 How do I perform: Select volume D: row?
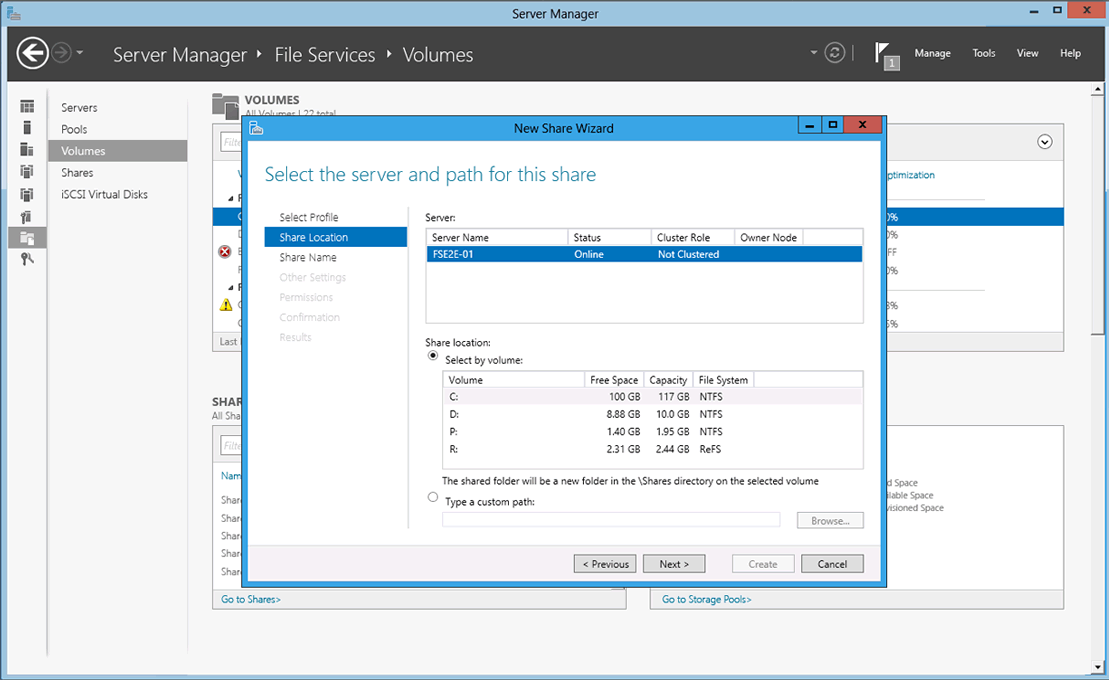tap(652, 415)
